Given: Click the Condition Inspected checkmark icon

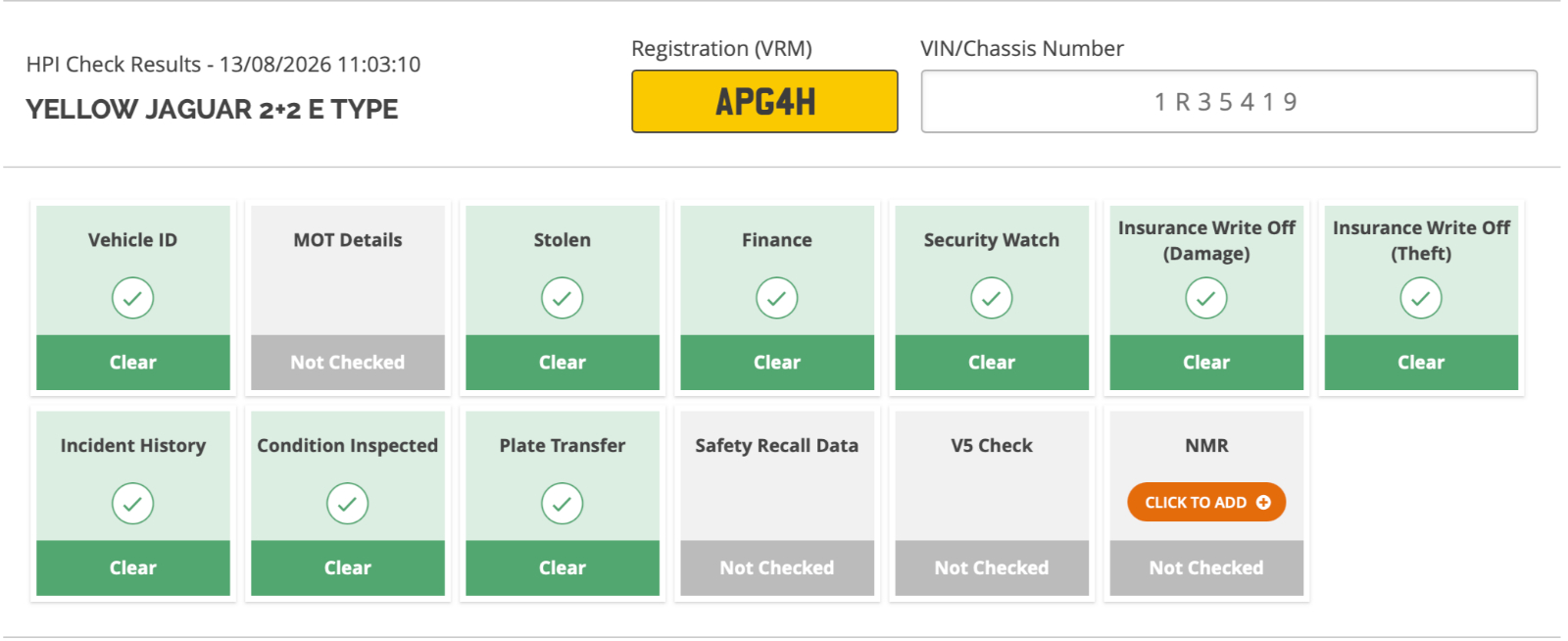Looking at the screenshot, I should [x=348, y=504].
